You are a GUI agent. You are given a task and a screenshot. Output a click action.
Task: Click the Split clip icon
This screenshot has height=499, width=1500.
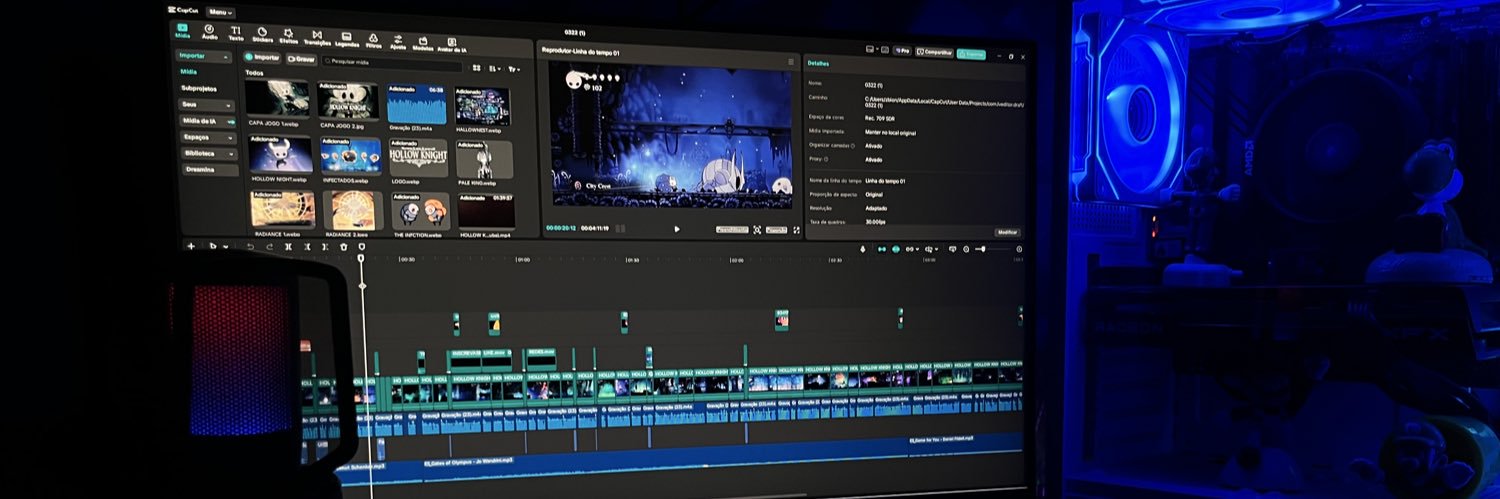tap(289, 246)
